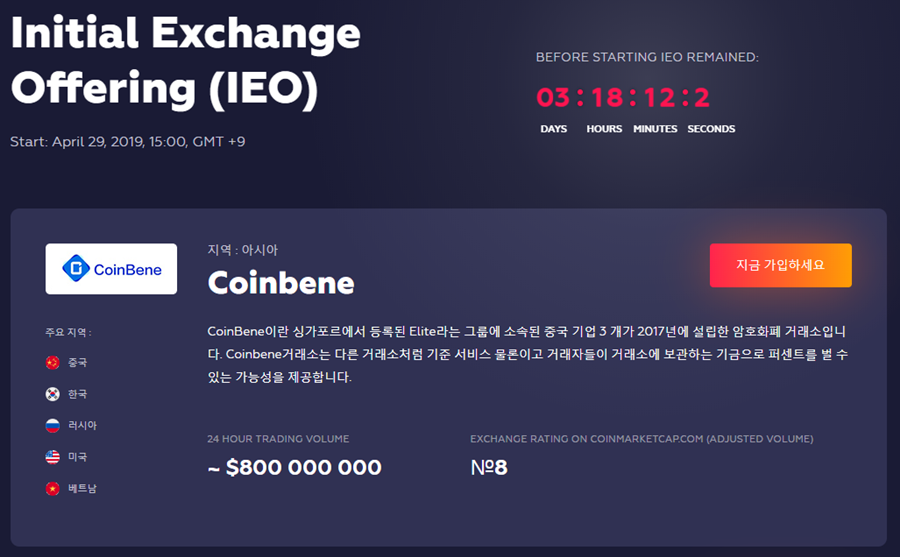Select the 중국 region label

coord(77,362)
